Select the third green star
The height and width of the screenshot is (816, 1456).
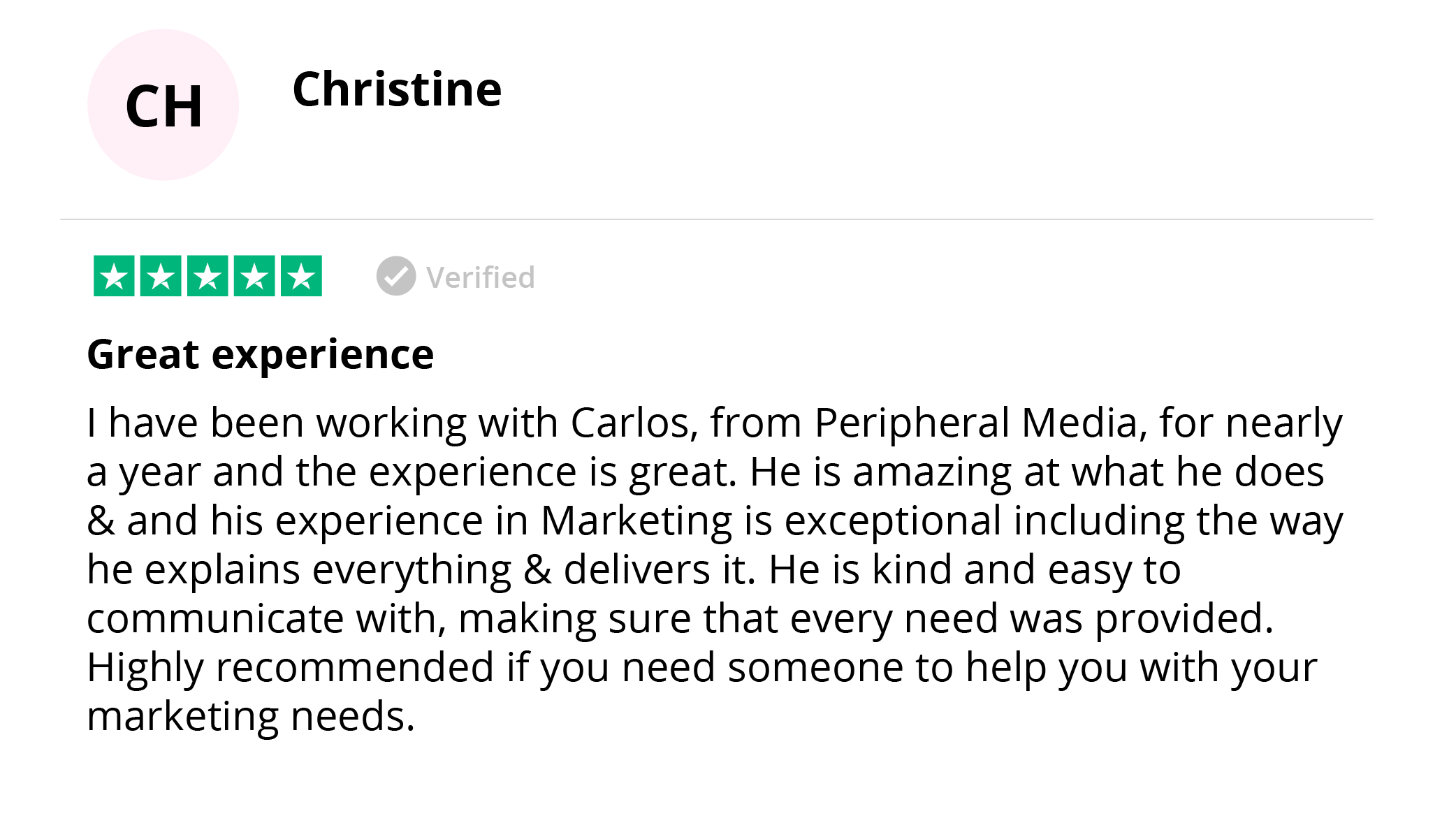coord(208,276)
